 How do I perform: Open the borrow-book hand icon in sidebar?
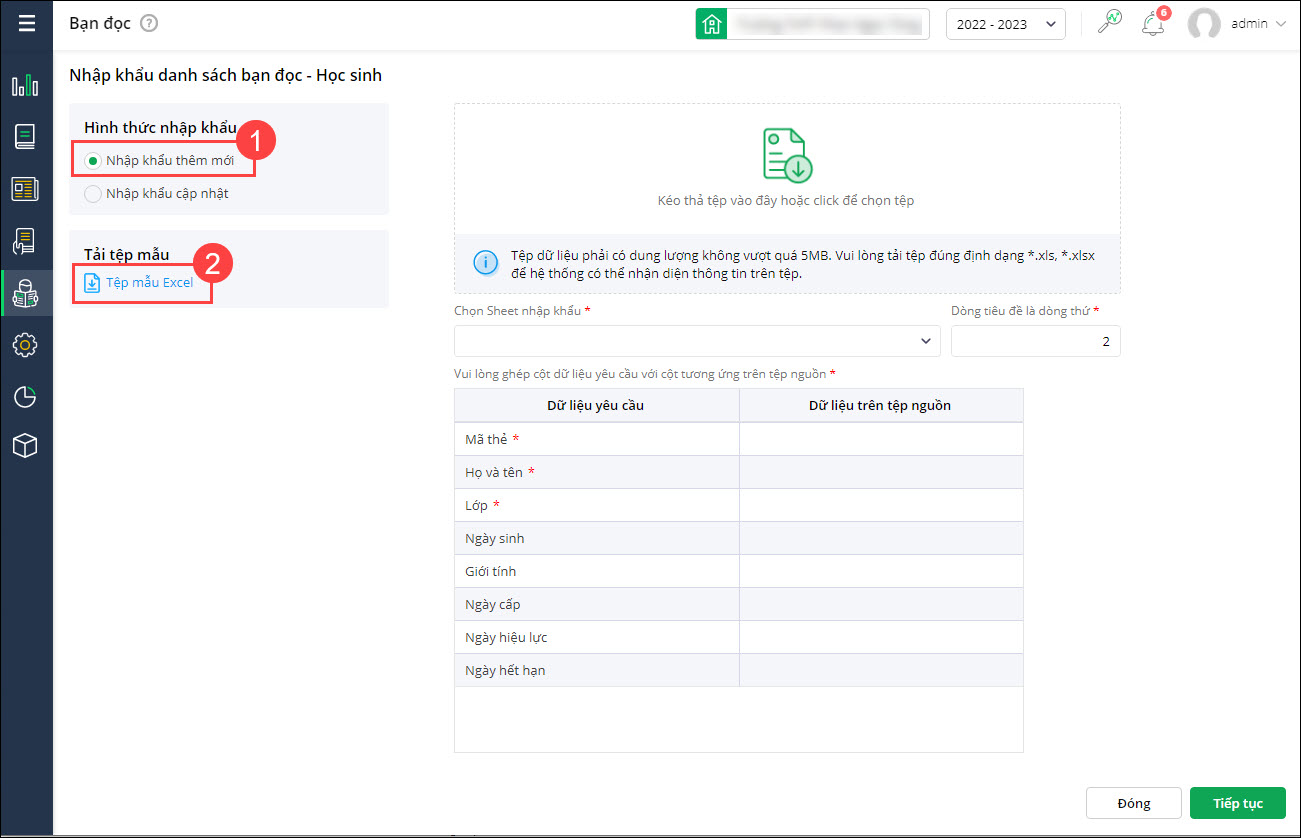[x=26, y=241]
